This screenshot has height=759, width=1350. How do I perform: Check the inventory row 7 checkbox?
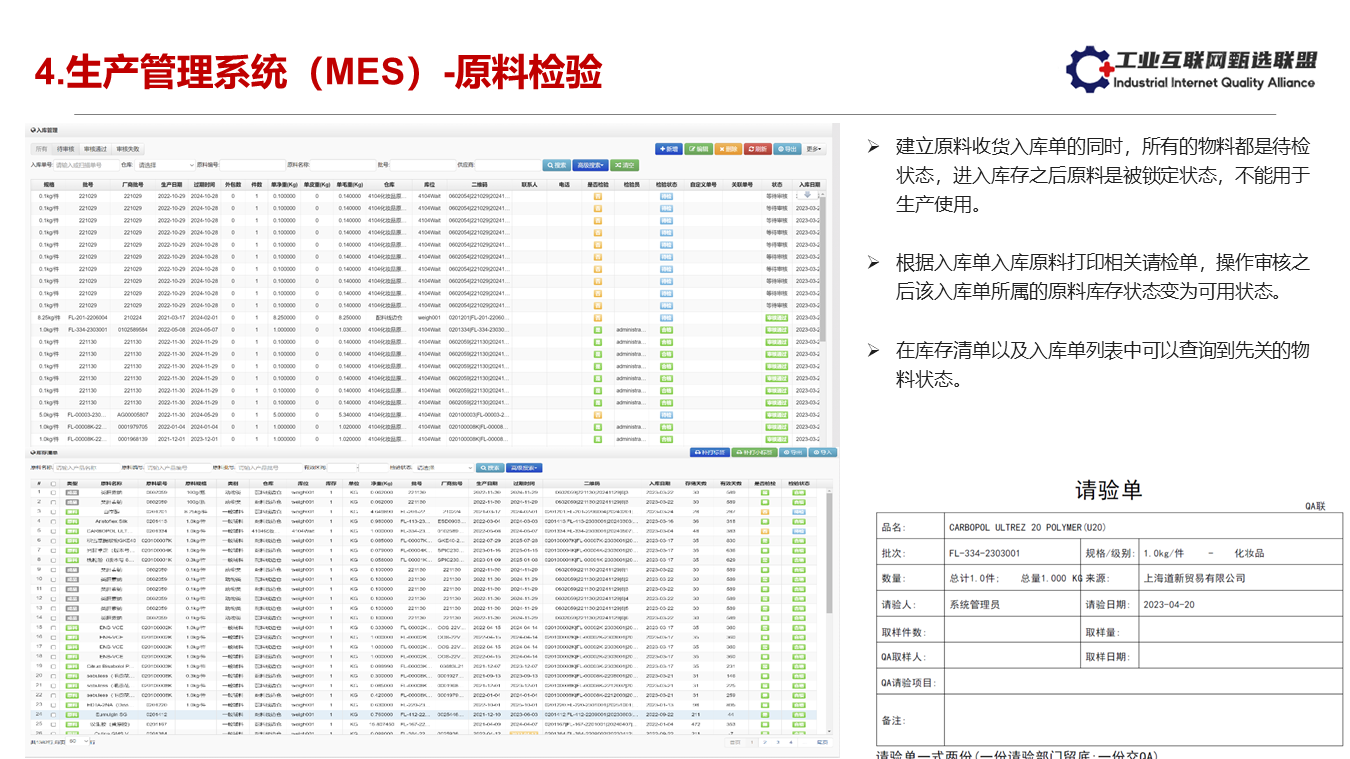53,550
